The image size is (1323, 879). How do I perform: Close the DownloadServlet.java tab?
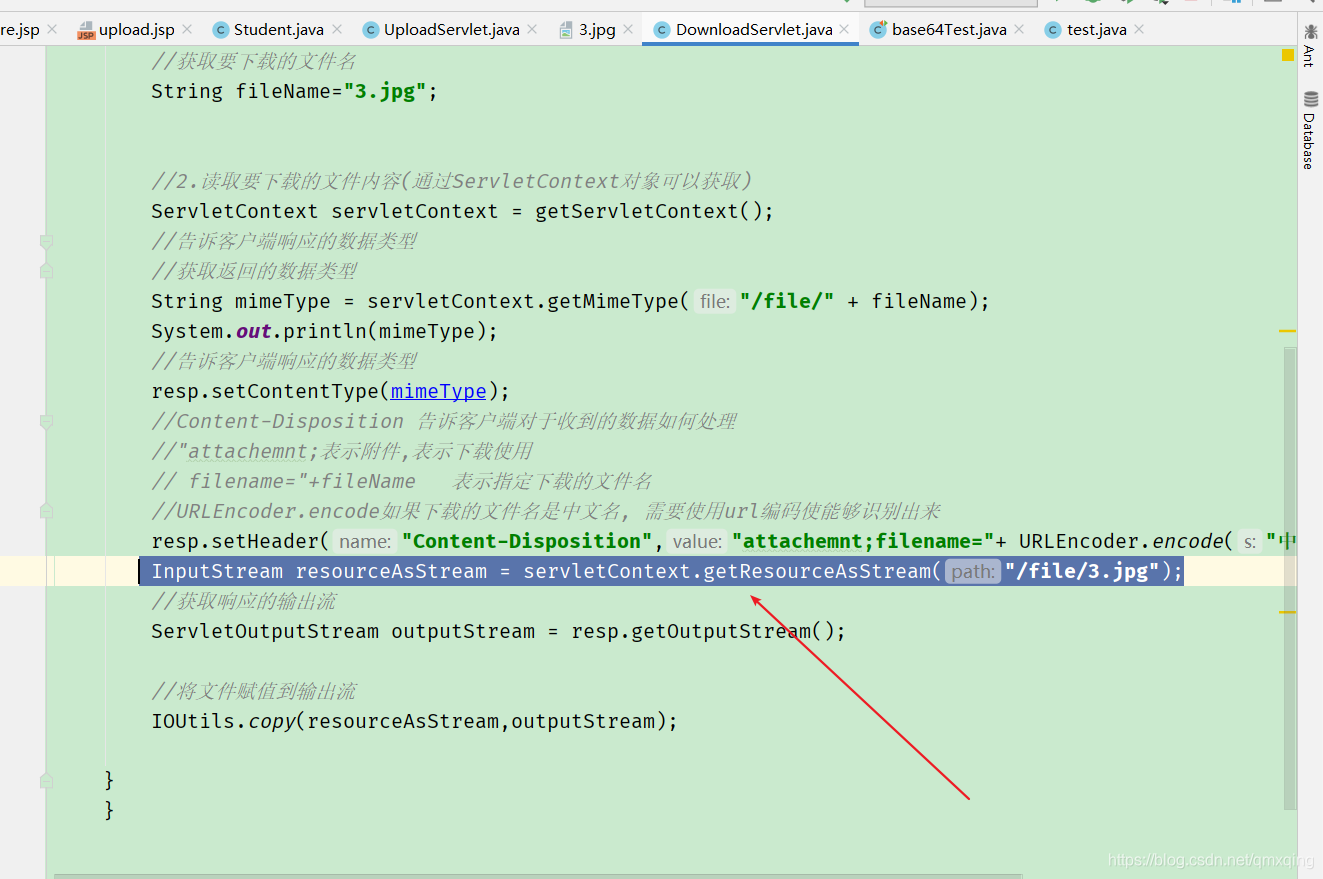pyautogui.click(x=845, y=30)
